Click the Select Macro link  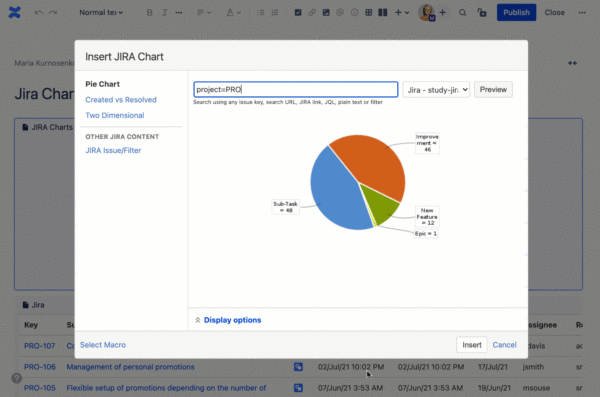click(x=103, y=345)
